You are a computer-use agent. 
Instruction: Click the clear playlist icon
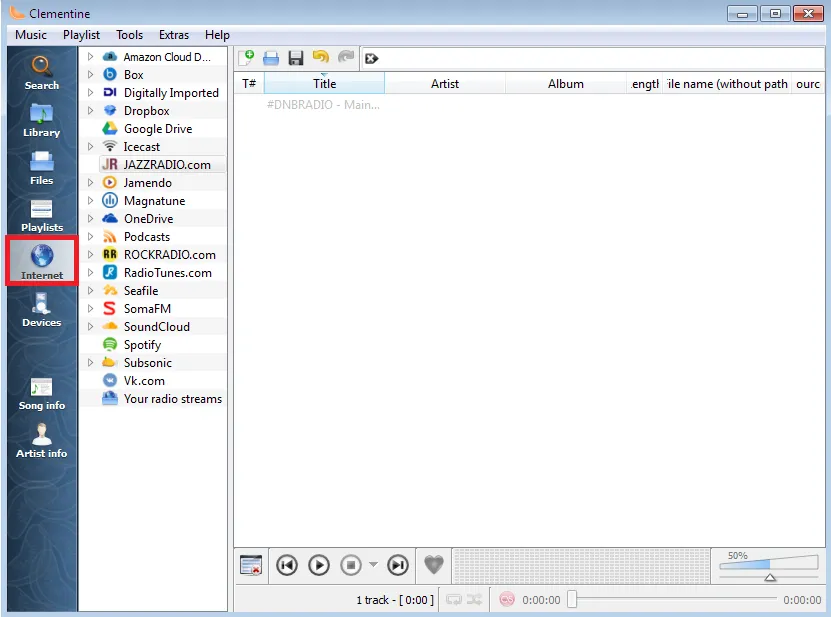[251, 566]
